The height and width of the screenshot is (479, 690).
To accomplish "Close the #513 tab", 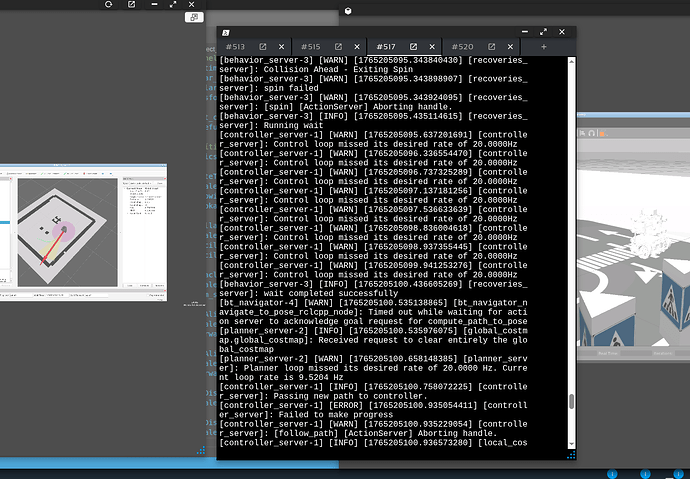I will point(281,47).
